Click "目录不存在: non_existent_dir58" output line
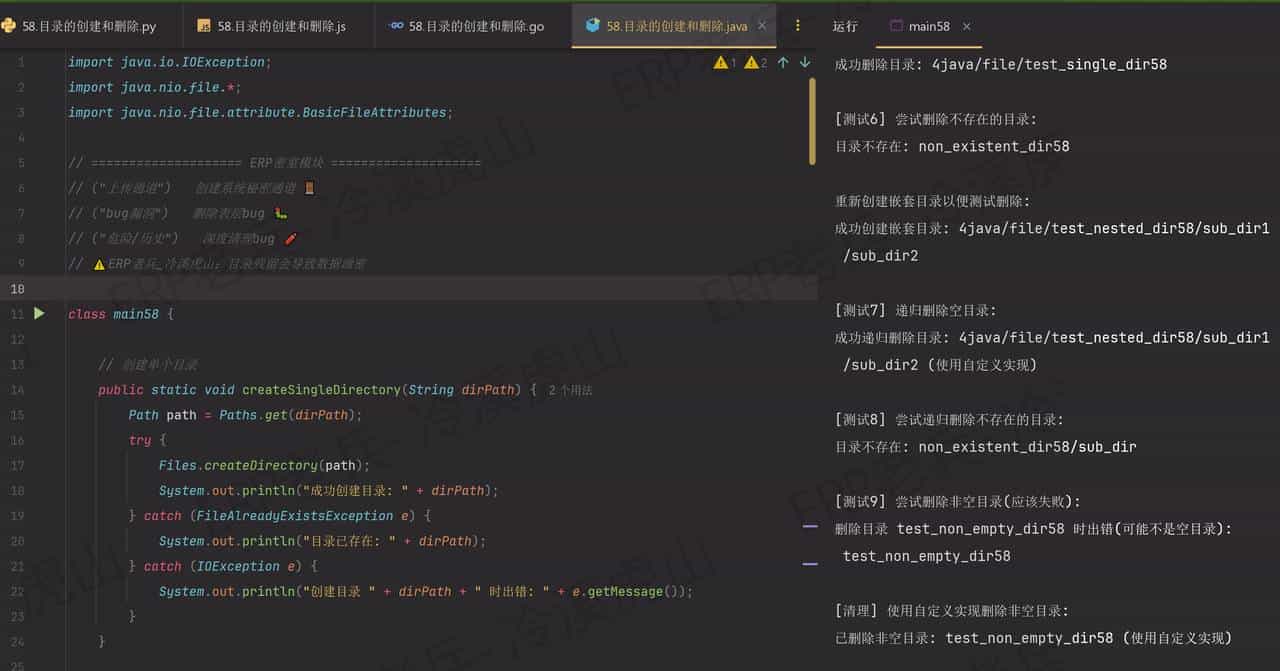This screenshot has height=671, width=1280. 952,146
